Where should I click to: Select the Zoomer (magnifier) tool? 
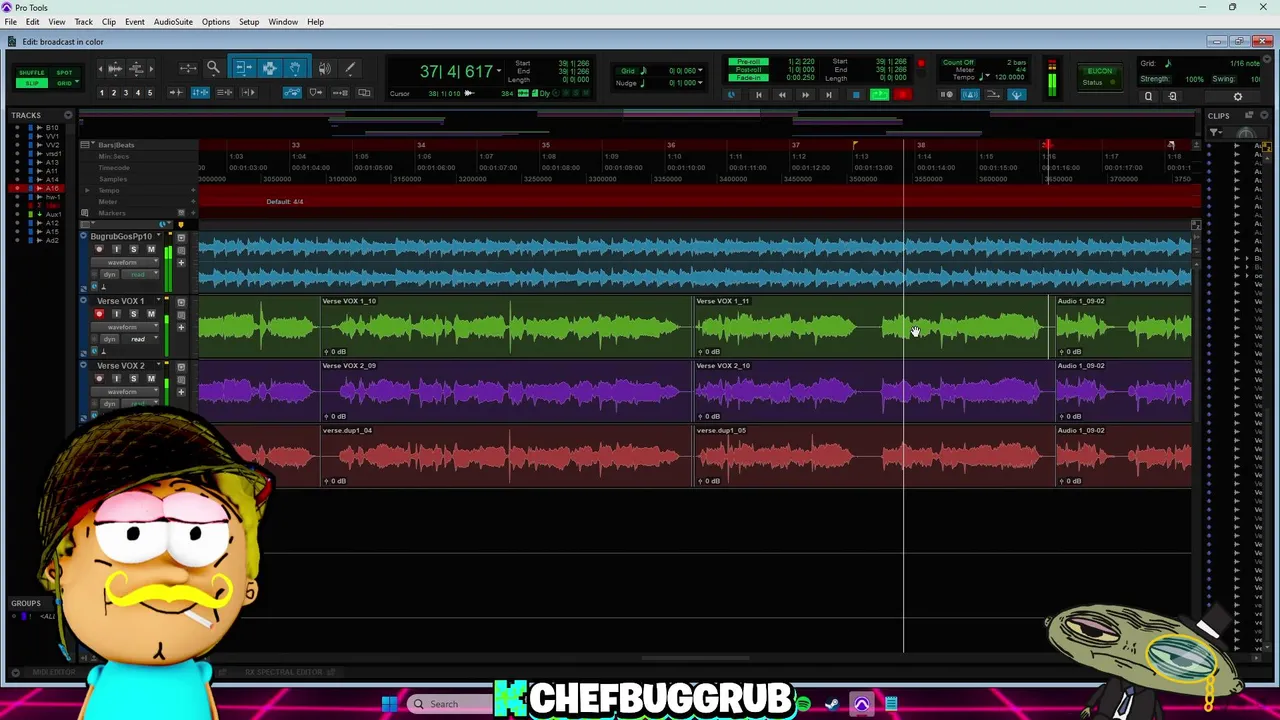pyautogui.click(x=213, y=68)
